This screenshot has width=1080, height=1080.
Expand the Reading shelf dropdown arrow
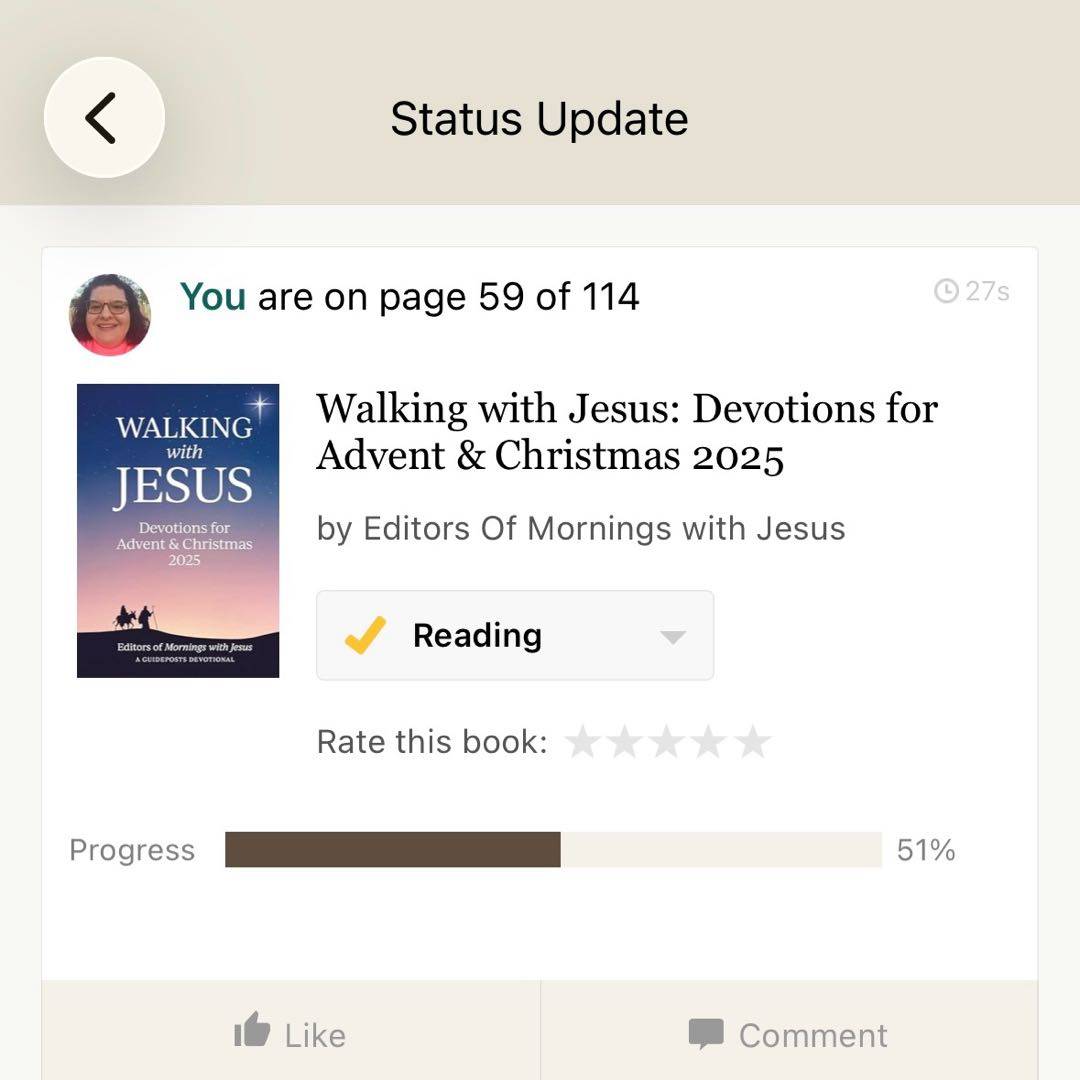[x=673, y=637]
